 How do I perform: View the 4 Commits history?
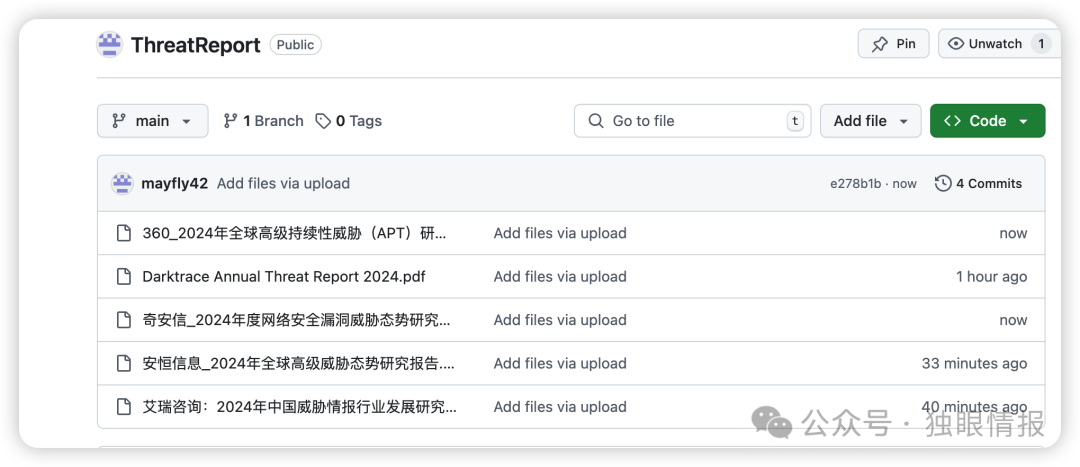[978, 183]
